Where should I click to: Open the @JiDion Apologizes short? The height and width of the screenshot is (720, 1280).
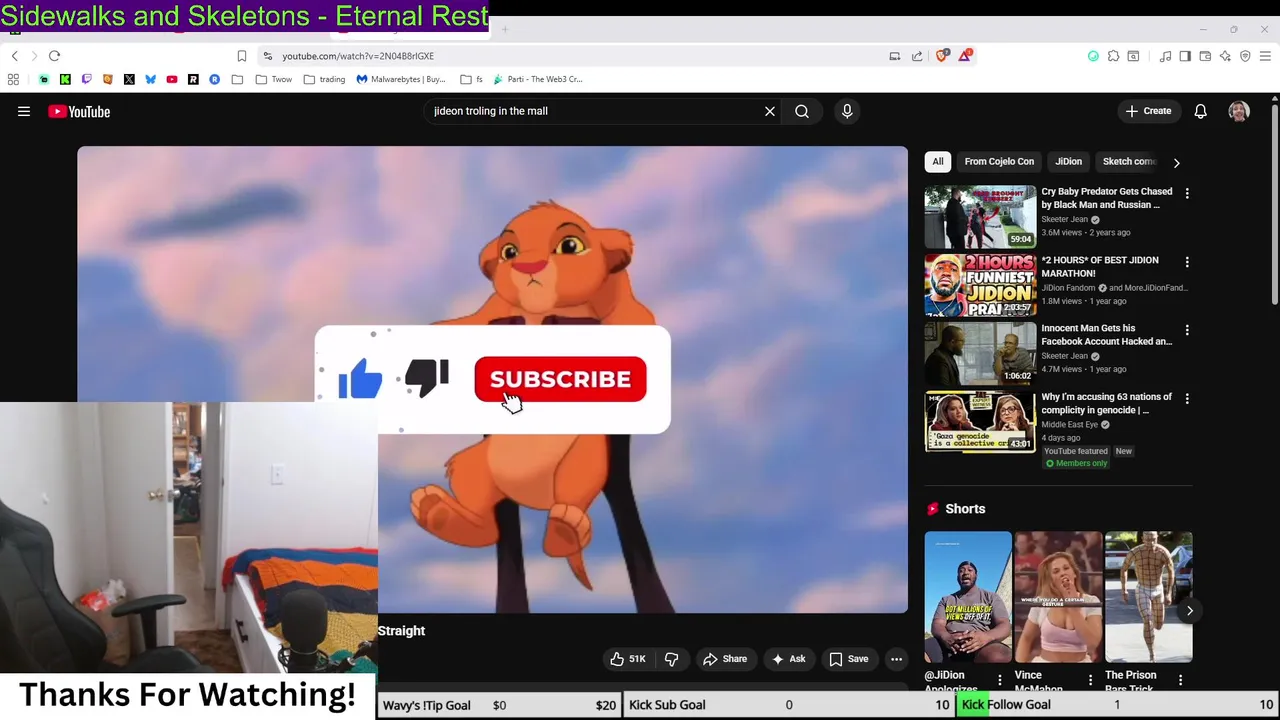click(968, 597)
